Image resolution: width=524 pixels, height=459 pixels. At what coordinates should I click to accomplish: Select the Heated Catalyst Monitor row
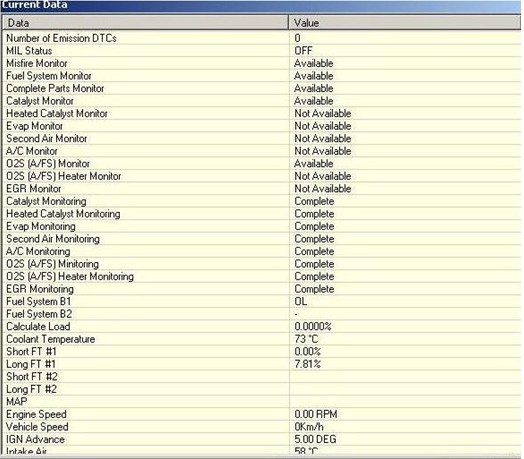(261, 113)
